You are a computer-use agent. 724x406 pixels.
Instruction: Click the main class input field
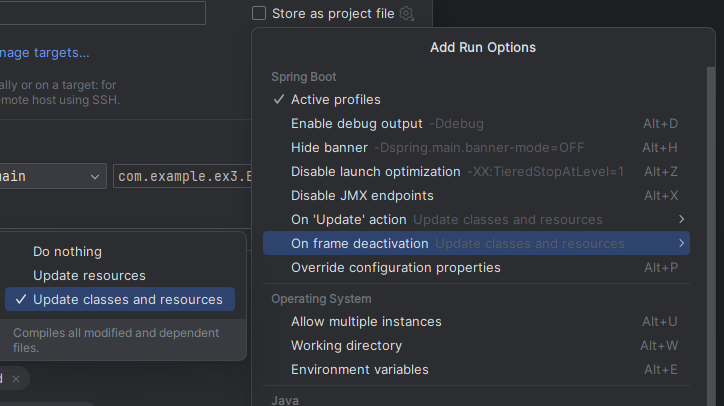pyautogui.click(x=180, y=177)
